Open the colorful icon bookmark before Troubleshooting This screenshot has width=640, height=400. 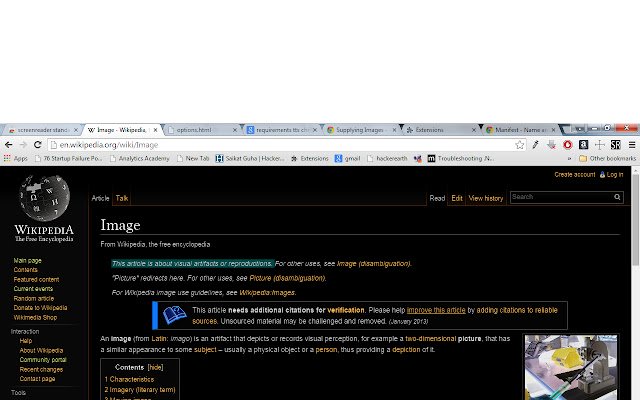click(x=418, y=158)
